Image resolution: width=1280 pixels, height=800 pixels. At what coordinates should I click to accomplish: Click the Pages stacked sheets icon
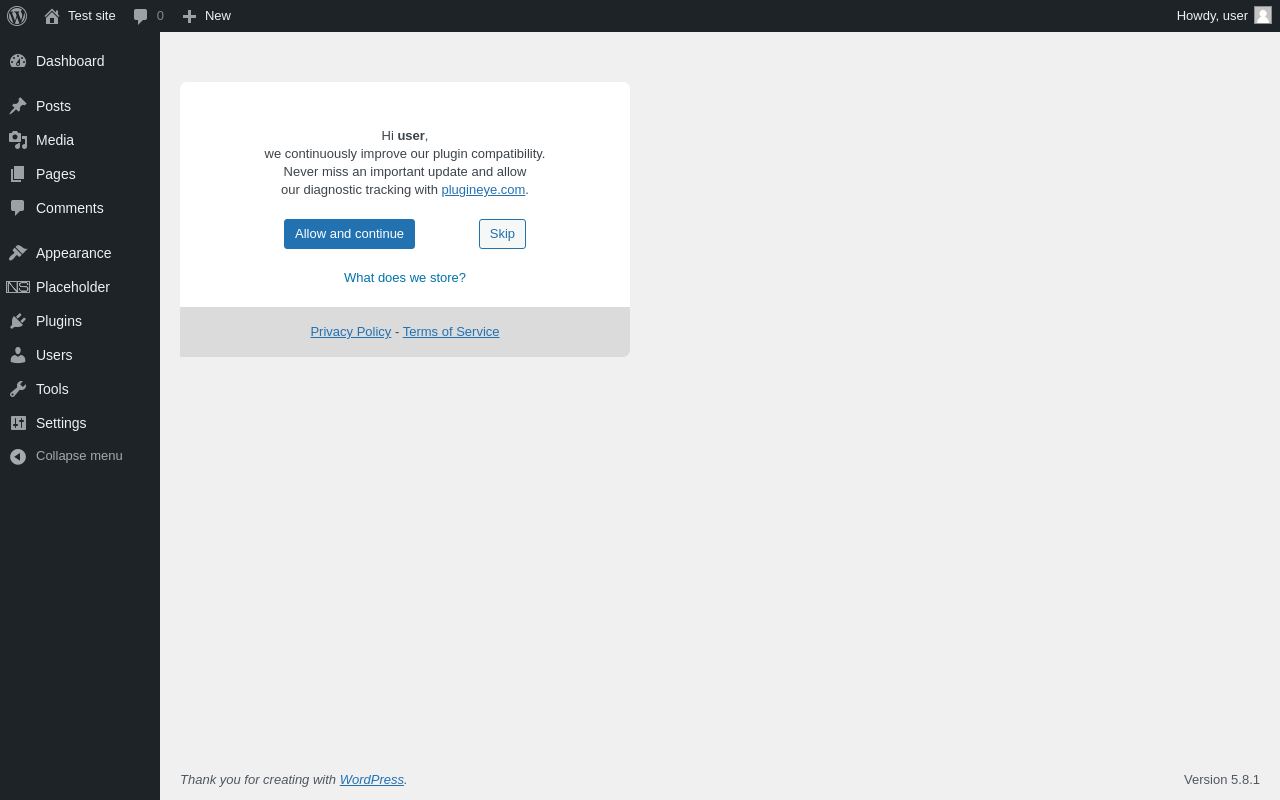(18, 174)
